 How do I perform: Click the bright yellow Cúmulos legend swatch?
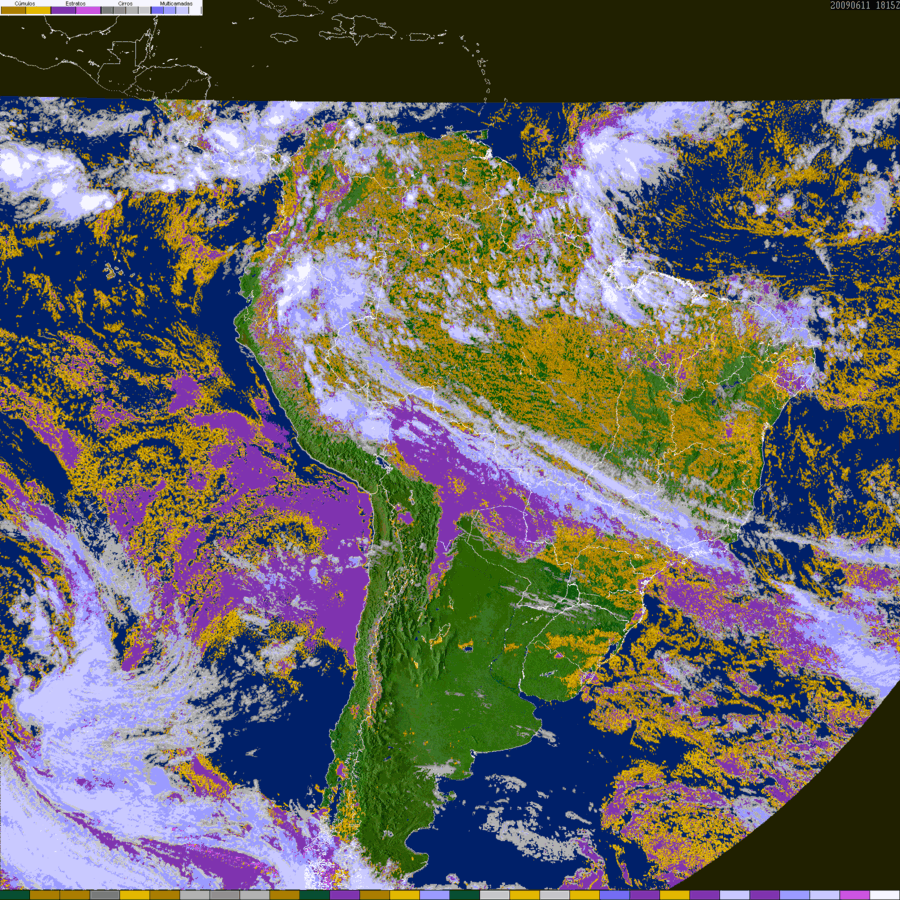tap(38, 10)
